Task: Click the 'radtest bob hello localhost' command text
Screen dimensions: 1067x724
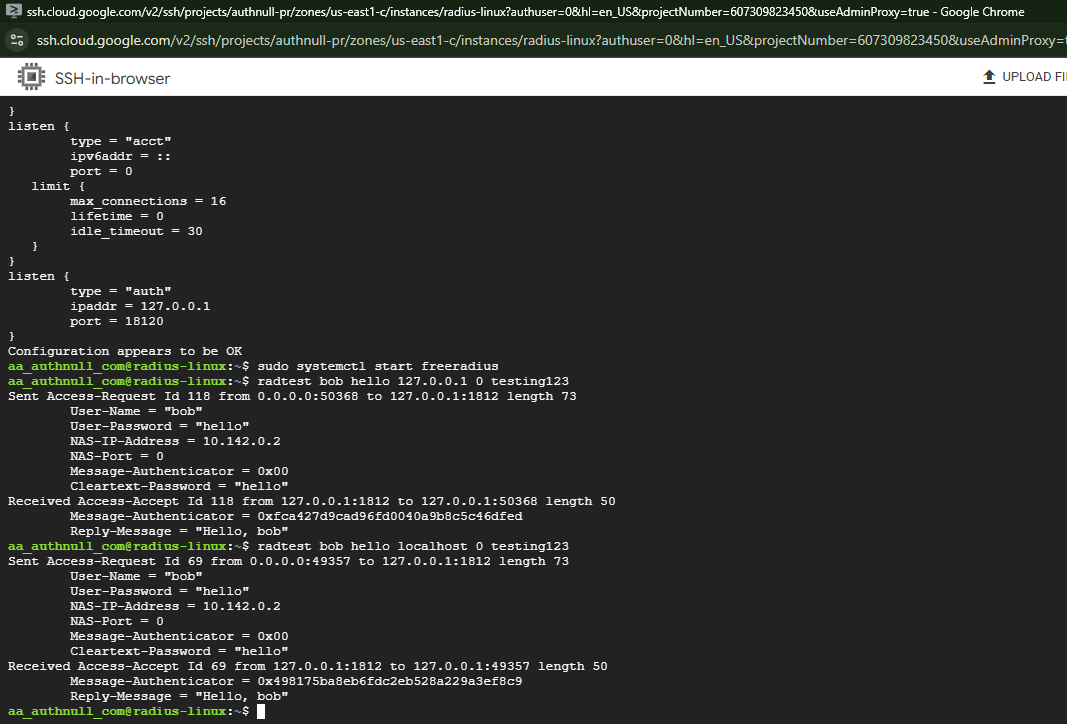Action: 412,546
